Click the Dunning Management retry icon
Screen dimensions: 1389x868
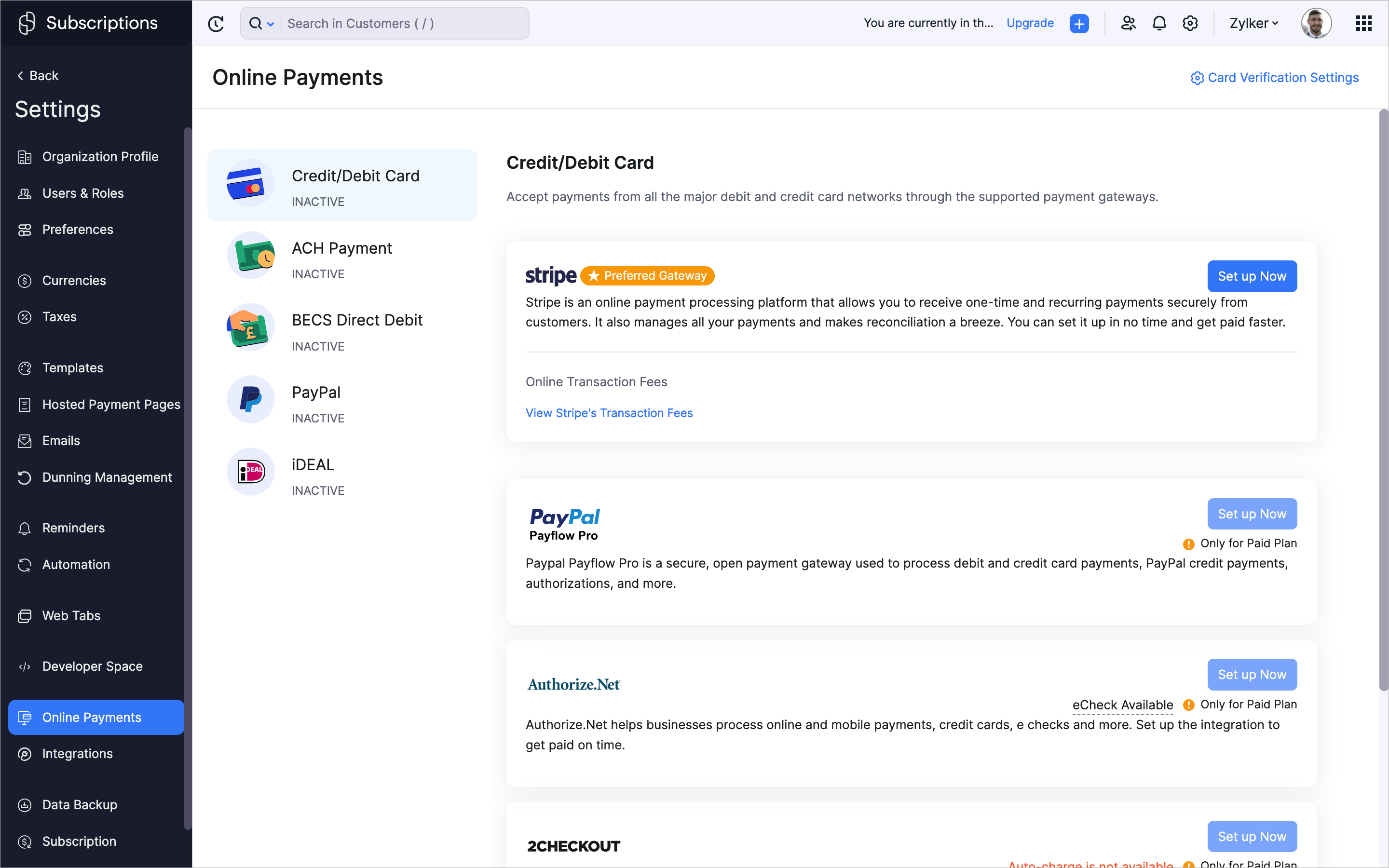(x=25, y=477)
